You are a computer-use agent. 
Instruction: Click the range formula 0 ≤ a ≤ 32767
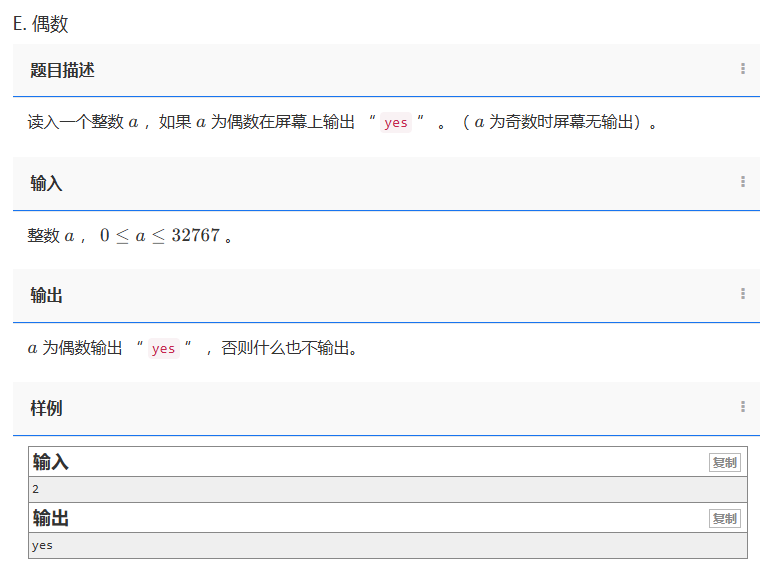(x=159, y=236)
